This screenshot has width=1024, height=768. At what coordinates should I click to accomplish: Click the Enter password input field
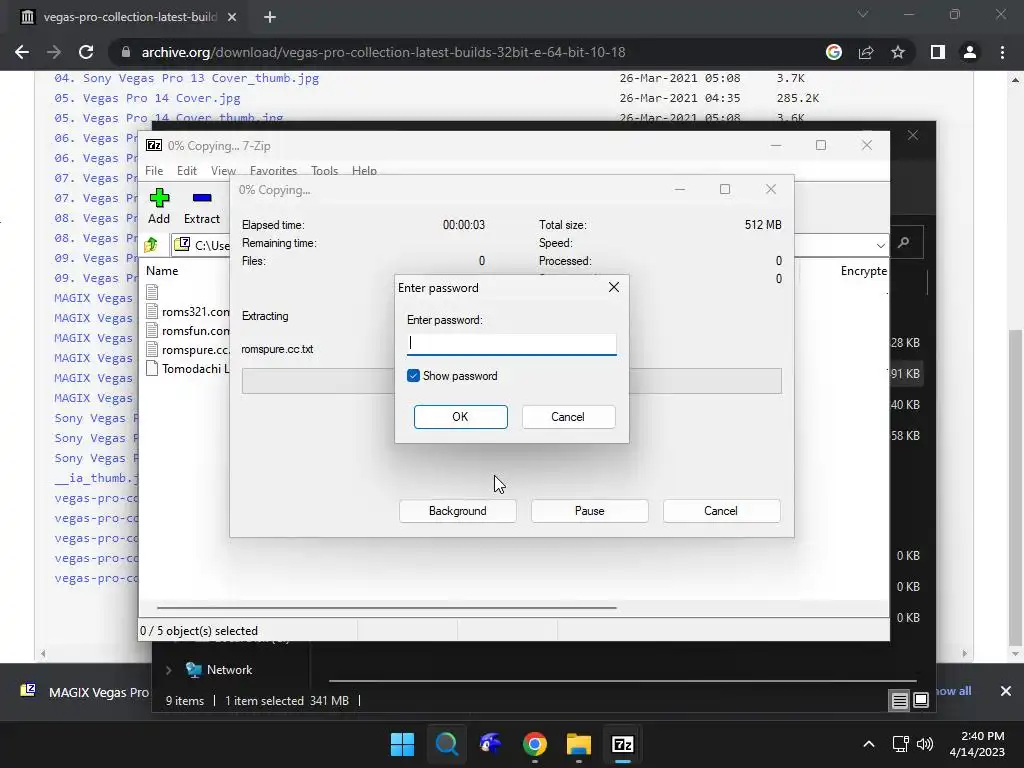tap(511, 344)
